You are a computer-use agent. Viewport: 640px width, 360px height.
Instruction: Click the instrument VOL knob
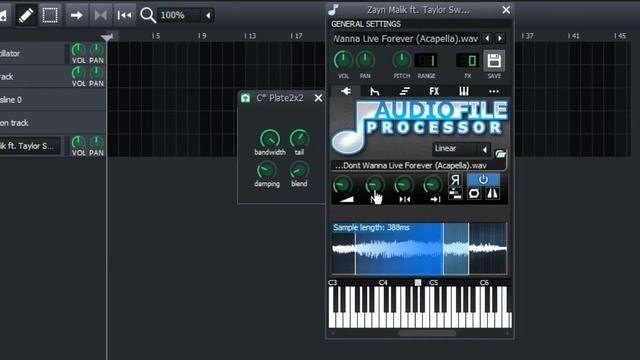coord(342,60)
